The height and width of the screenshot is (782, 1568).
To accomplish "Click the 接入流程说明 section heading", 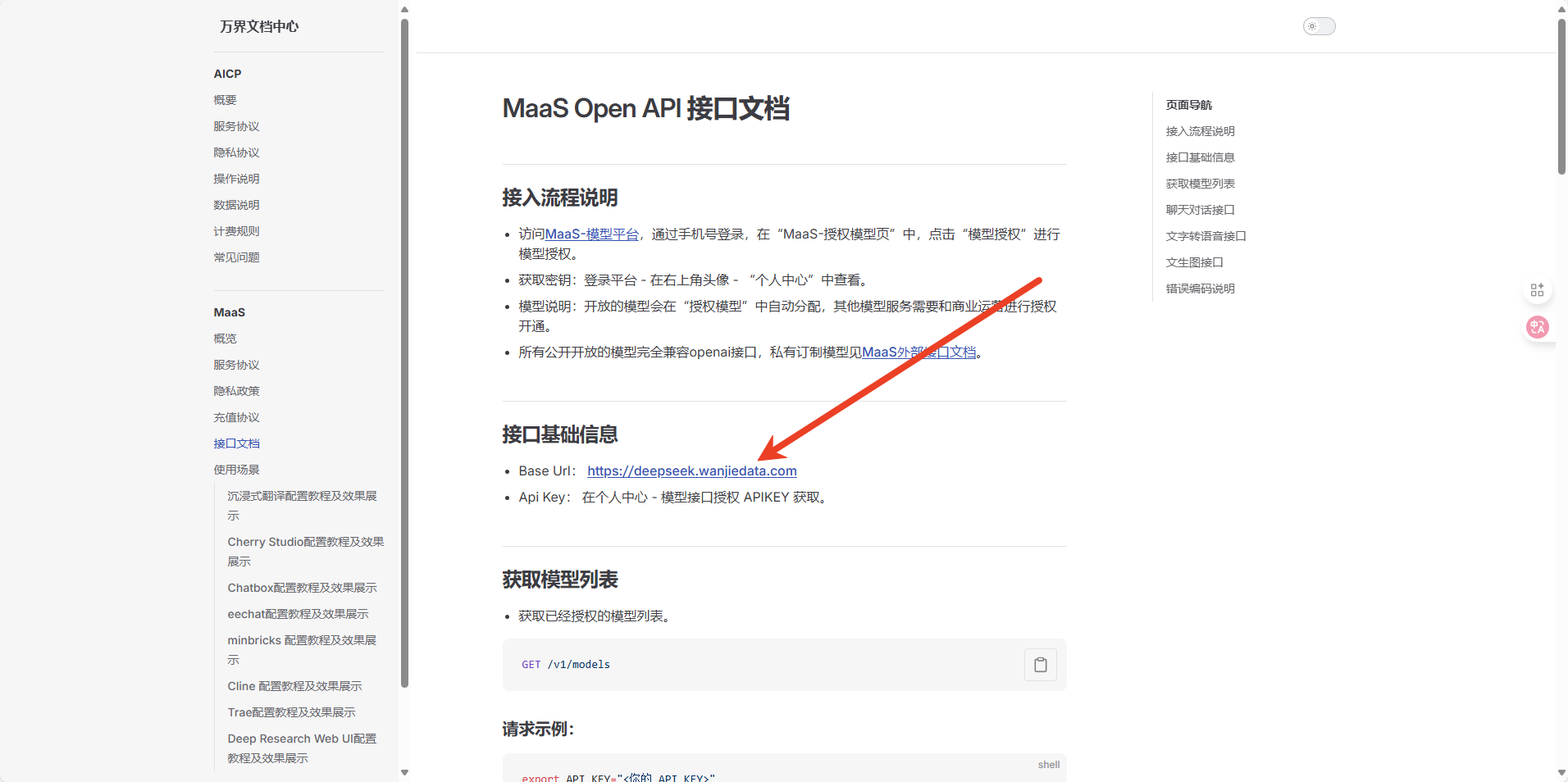I will click(x=560, y=198).
